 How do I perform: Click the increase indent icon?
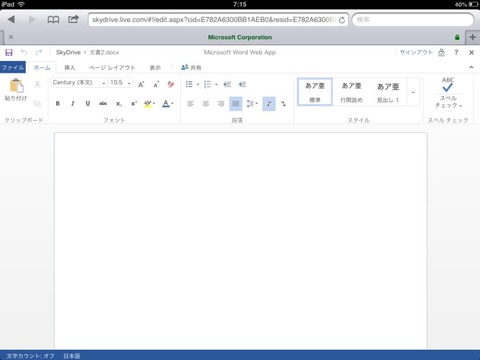coord(242,84)
